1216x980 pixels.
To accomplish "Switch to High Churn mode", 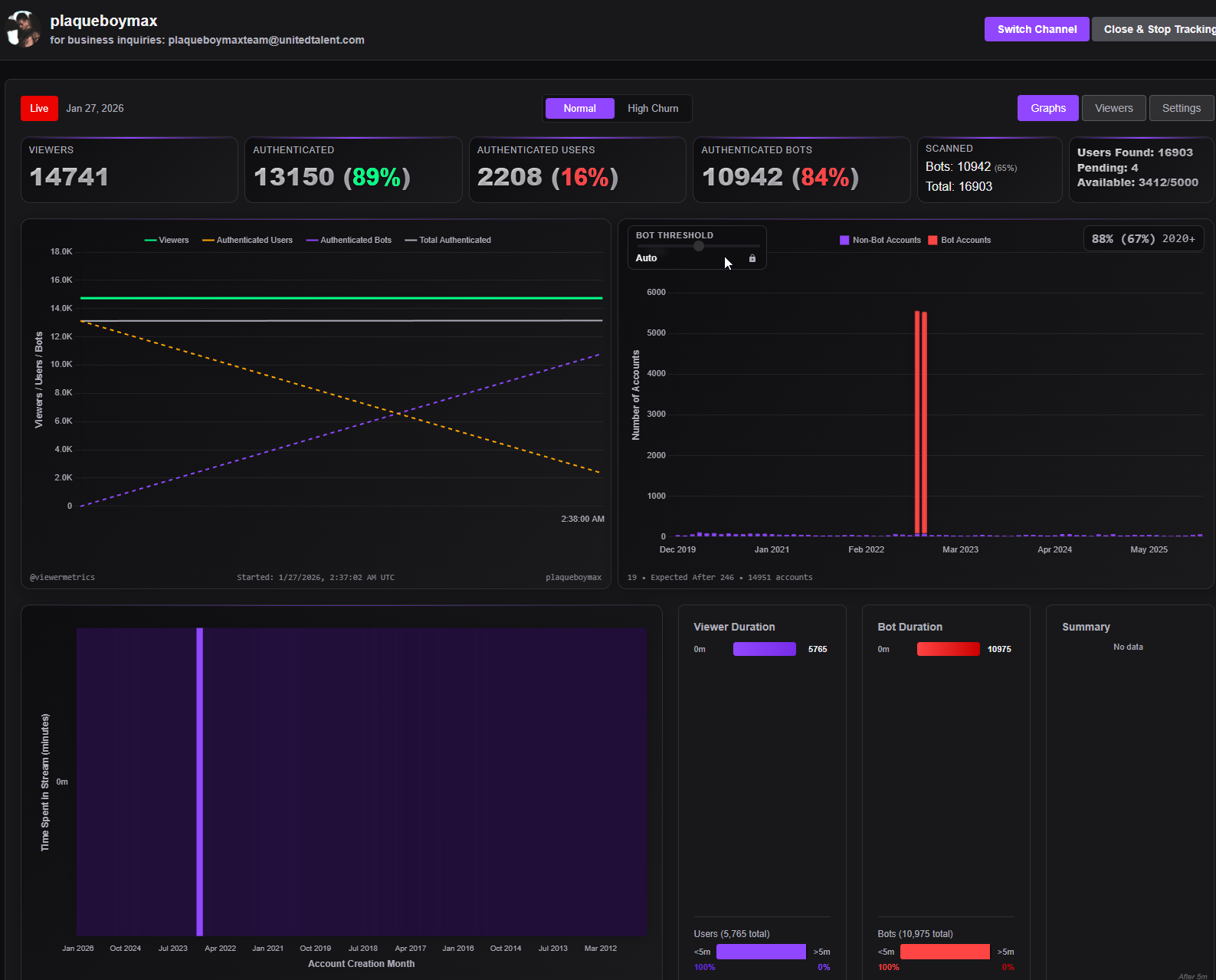I will 653,109.
